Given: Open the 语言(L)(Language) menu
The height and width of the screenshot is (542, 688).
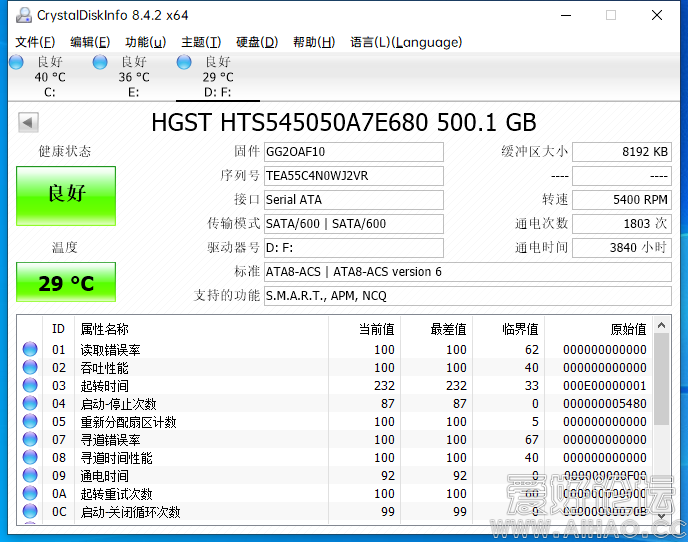Looking at the screenshot, I should coord(406,42).
